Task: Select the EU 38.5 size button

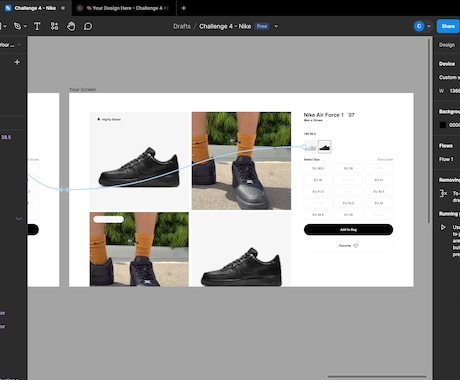Action: 318,168
